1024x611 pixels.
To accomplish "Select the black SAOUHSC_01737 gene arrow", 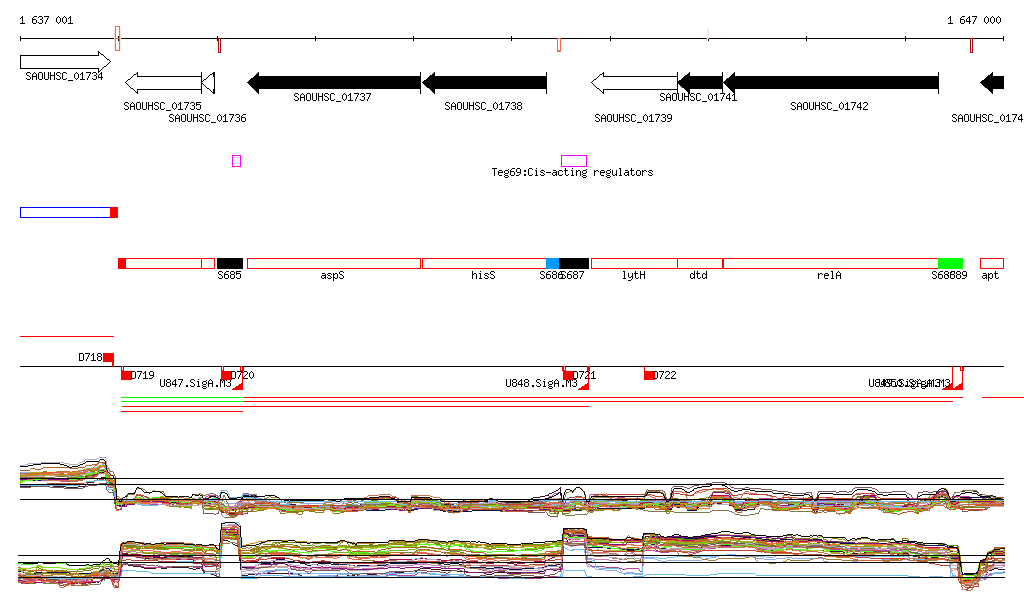I will [x=334, y=83].
